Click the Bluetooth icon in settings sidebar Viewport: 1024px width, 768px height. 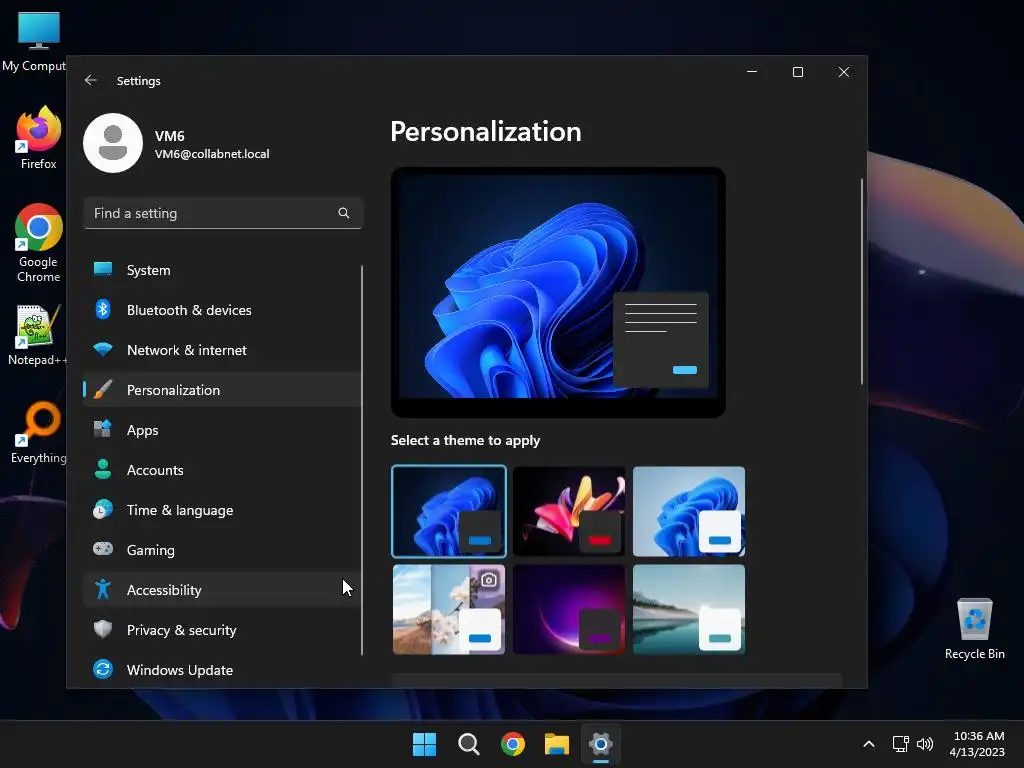(x=103, y=309)
